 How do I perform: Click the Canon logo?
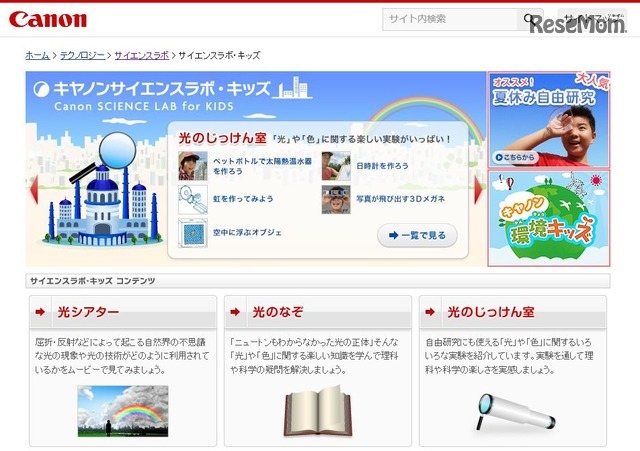[x=48, y=20]
